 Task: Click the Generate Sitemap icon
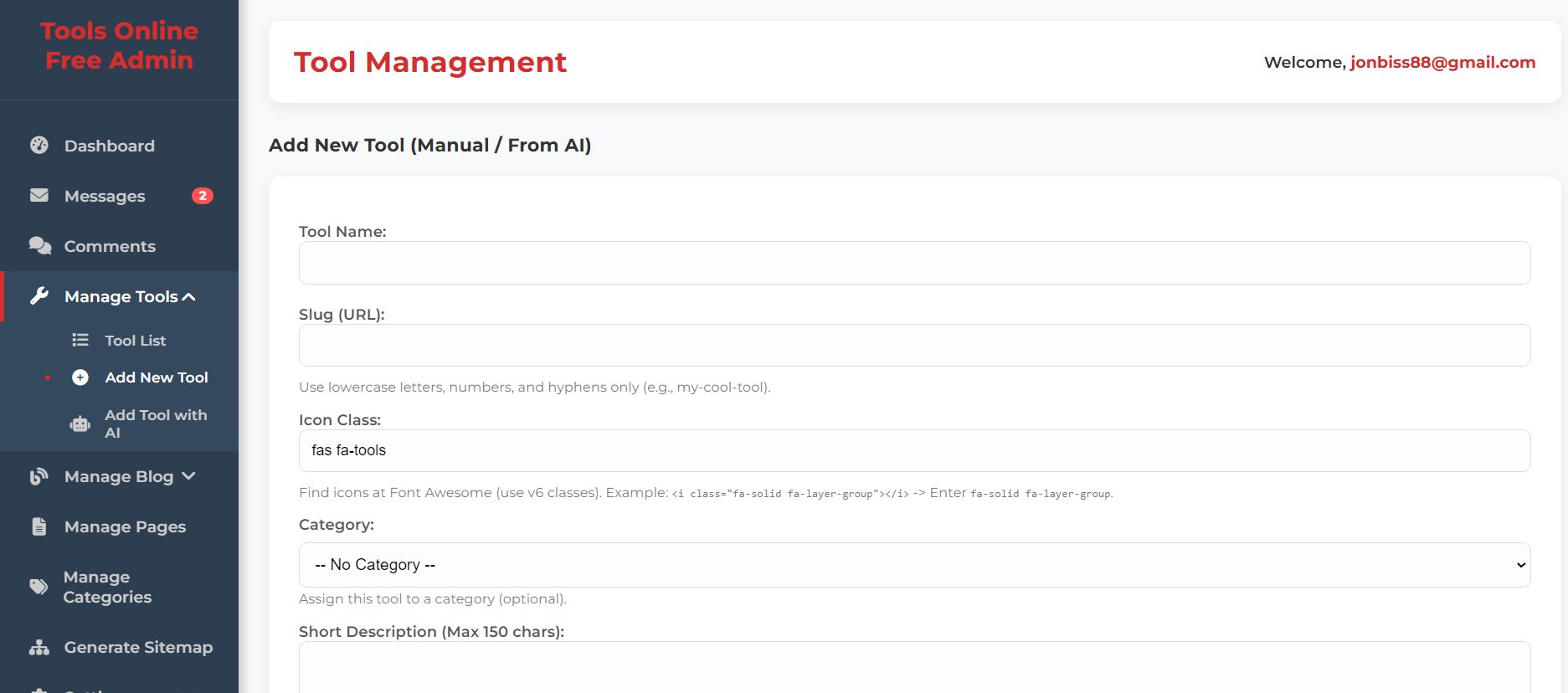[x=39, y=647]
